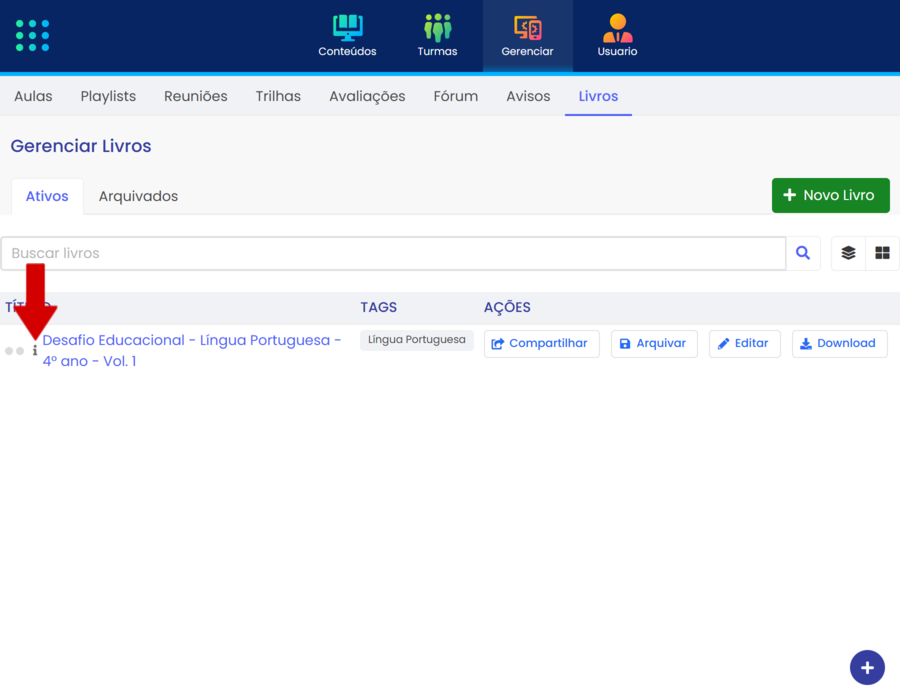900x700 pixels.
Task: Select the Ativos tab
Action: coord(47,196)
